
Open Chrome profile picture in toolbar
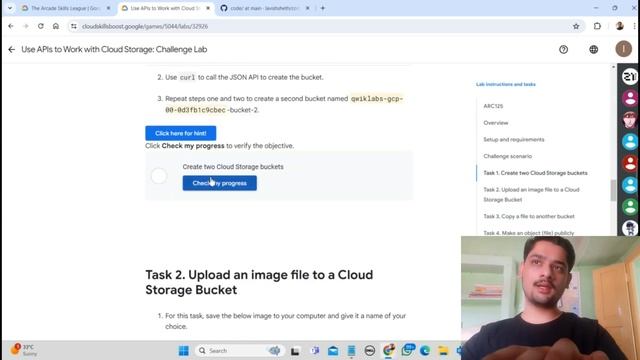(x=619, y=26)
